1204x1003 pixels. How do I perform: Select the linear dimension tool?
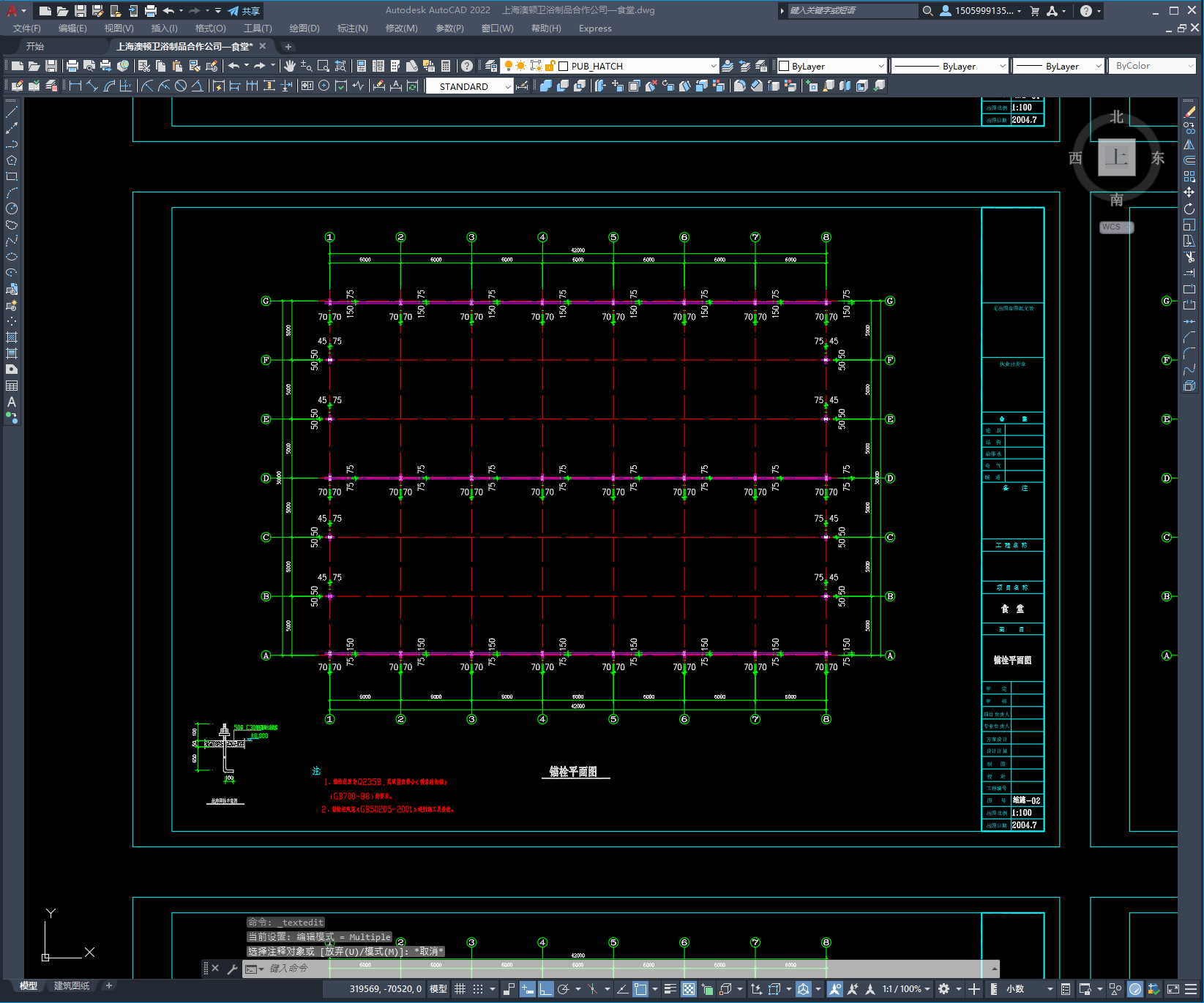[x=75, y=86]
